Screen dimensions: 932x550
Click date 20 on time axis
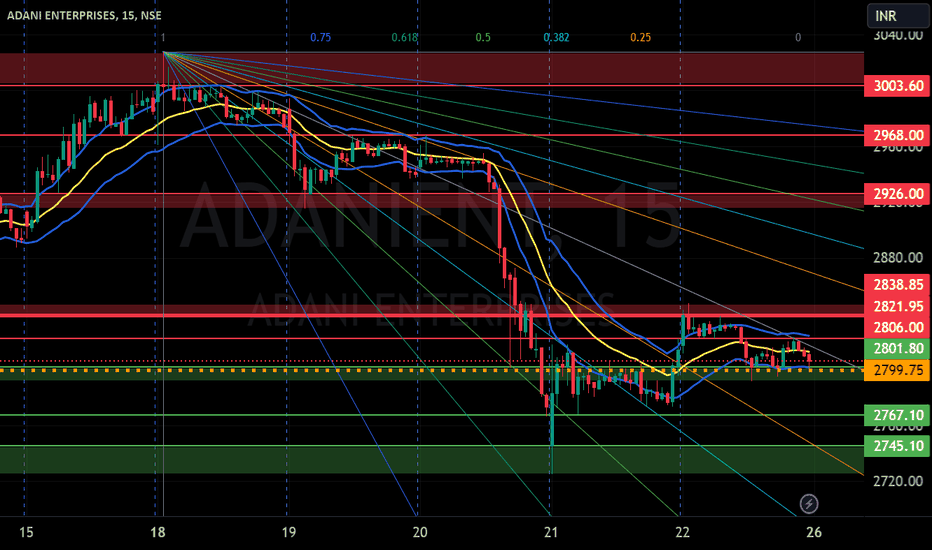pyautogui.click(x=420, y=532)
